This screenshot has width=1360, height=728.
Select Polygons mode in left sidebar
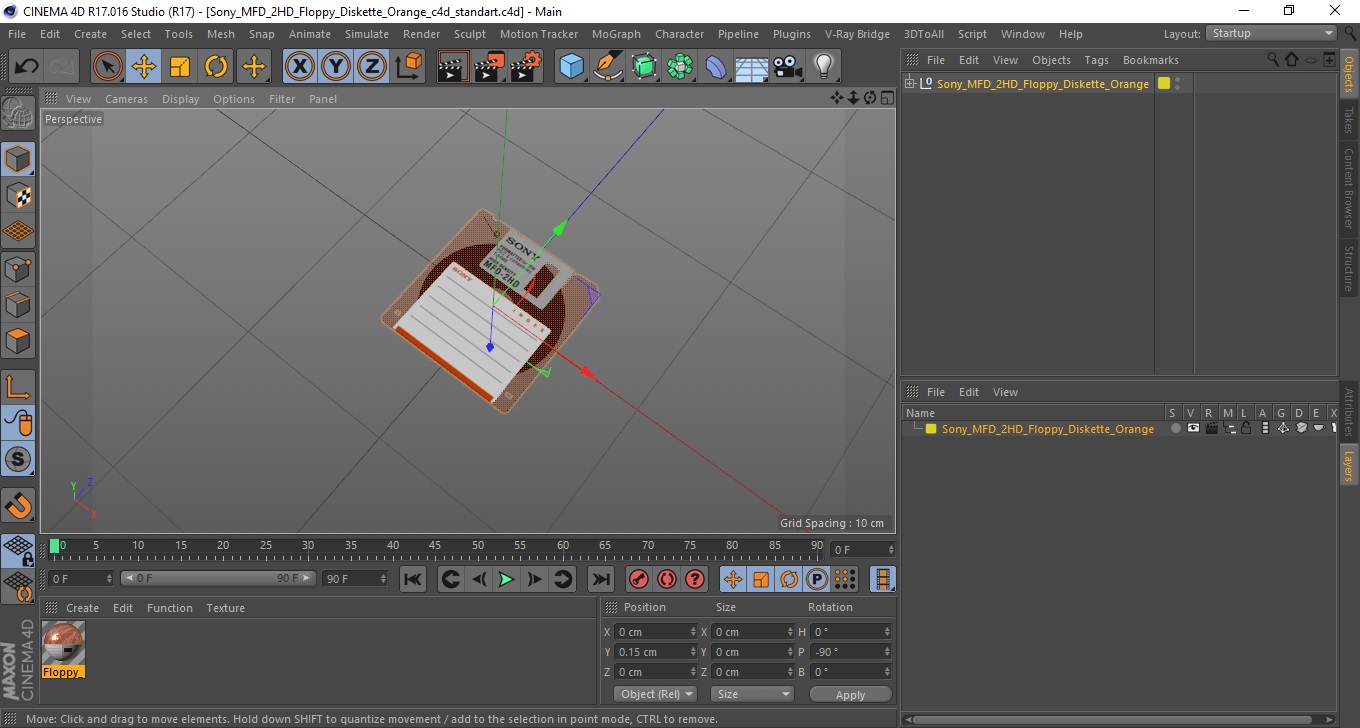(18, 341)
